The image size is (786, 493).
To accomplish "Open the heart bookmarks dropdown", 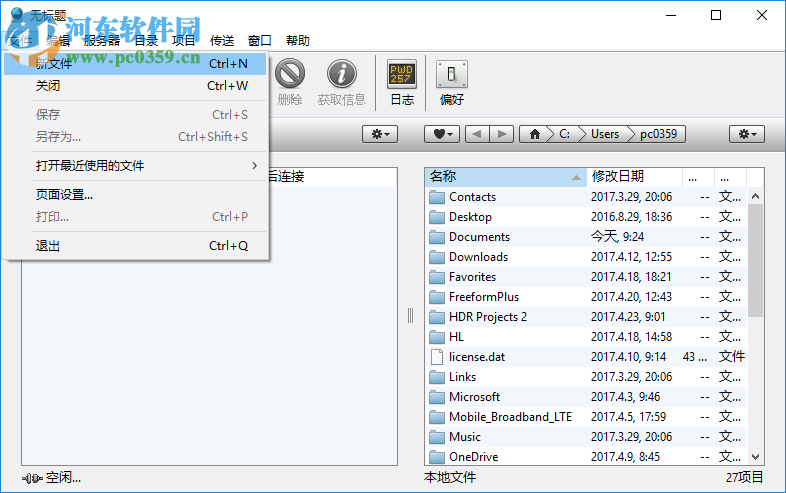I will pyautogui.click(x=442, y=134).
